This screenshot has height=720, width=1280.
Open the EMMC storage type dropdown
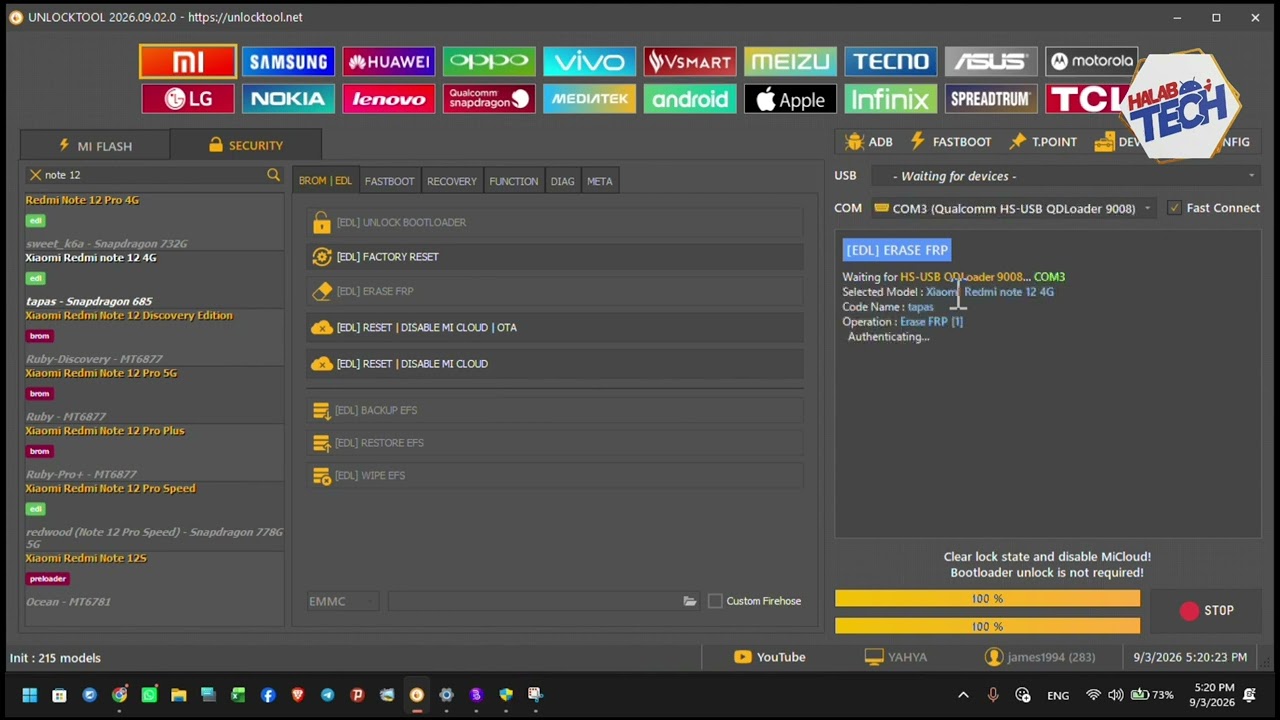pyautogui.click(x=343, y=601)
